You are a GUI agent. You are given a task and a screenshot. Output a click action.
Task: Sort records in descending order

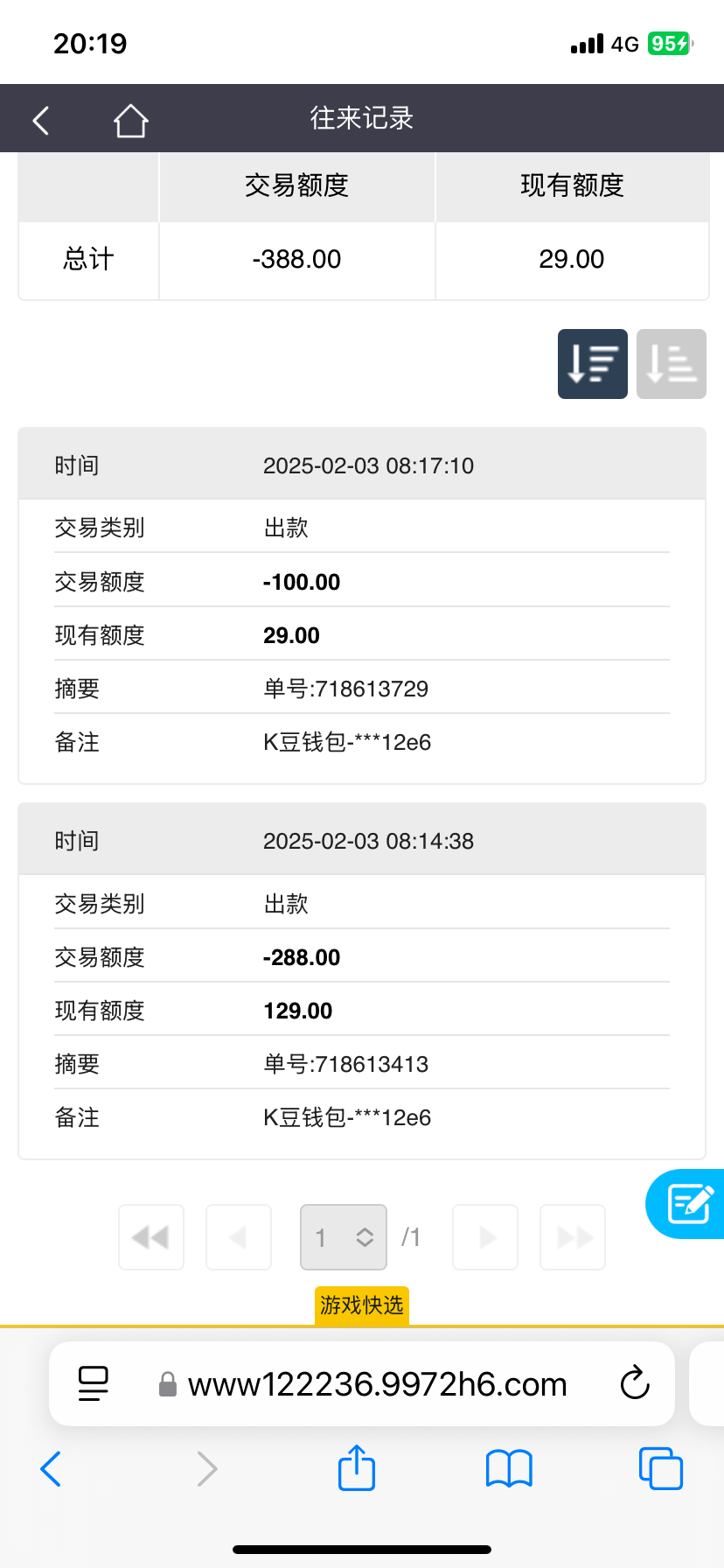click(592, 364)
